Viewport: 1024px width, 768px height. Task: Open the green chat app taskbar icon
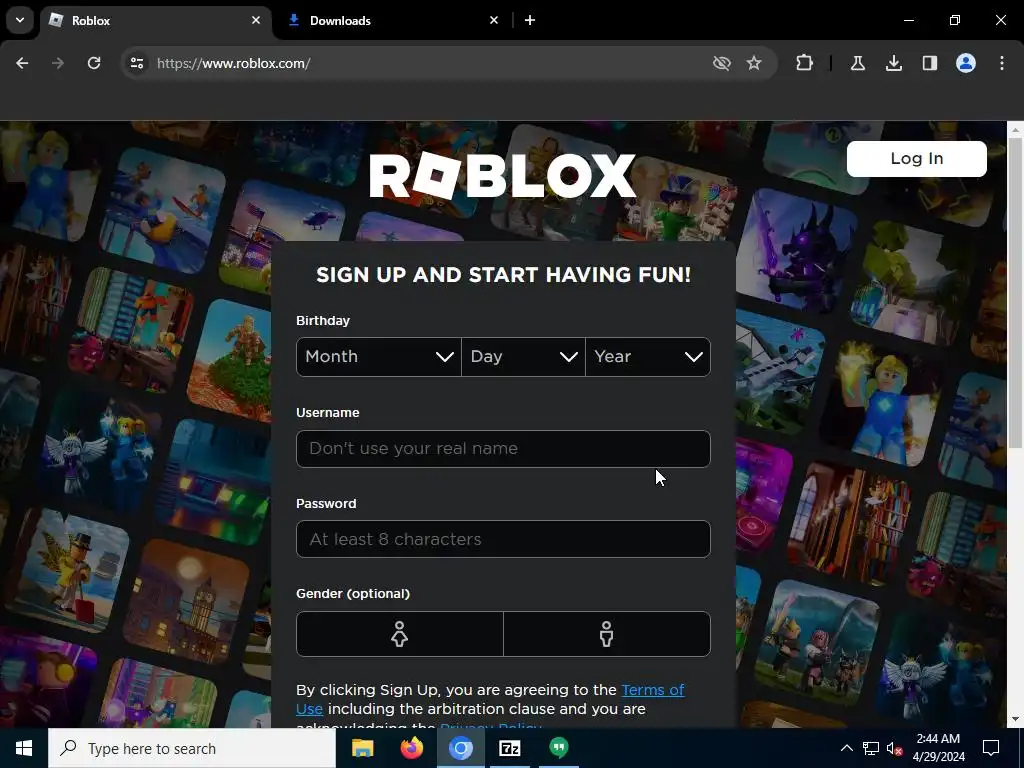pos(558,748)
